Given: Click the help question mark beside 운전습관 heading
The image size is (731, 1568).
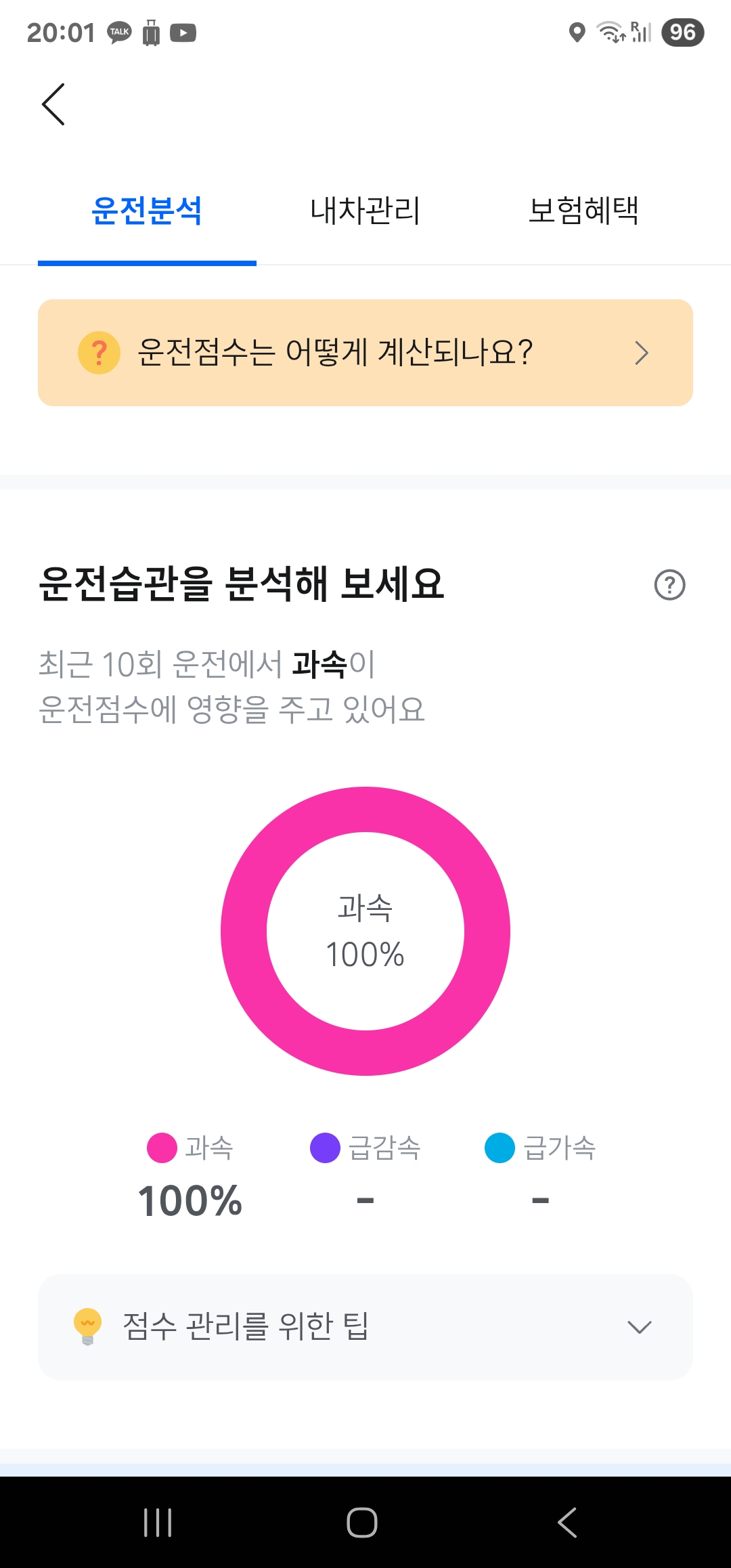Looking at the screenshot, I should tap(669, 585).
